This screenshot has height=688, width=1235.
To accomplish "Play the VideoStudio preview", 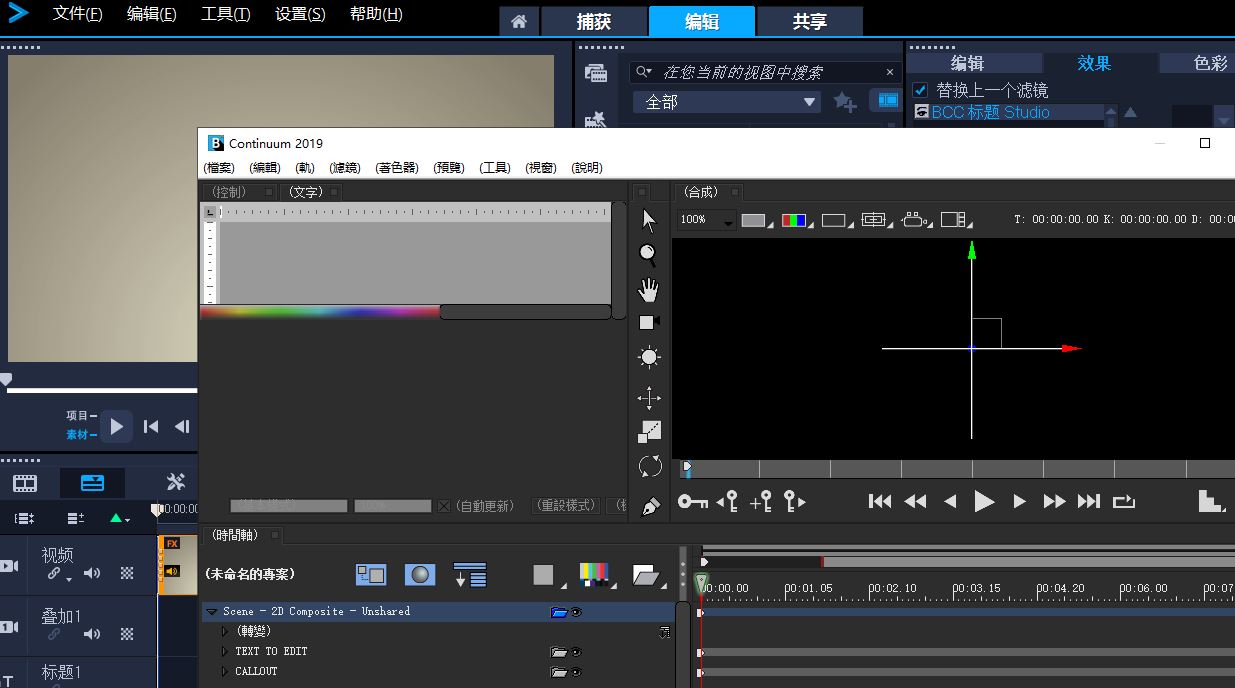I will (116, 426).
